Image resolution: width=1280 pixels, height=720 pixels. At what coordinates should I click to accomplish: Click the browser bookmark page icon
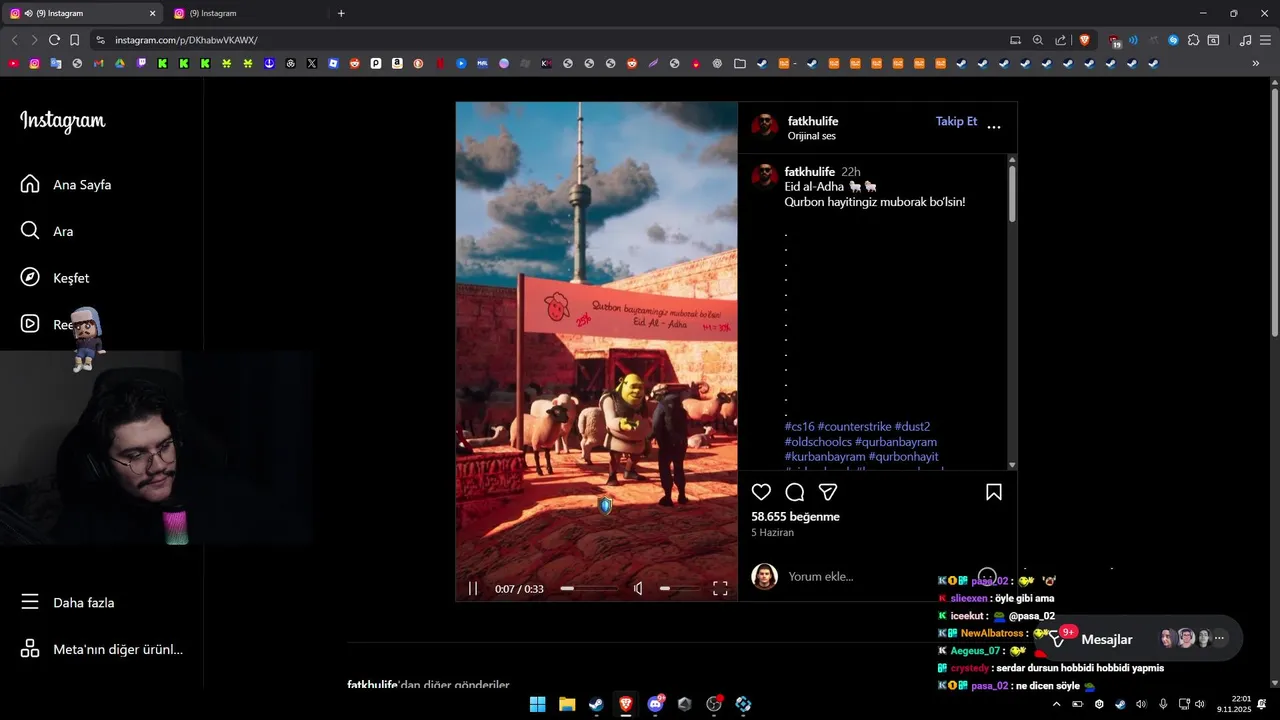tap(74, 40)
